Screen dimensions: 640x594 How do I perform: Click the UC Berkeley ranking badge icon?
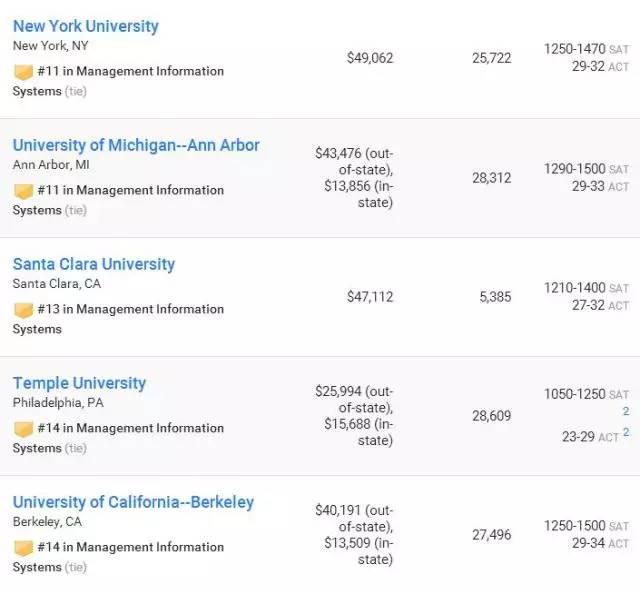(x=23, y=548)
